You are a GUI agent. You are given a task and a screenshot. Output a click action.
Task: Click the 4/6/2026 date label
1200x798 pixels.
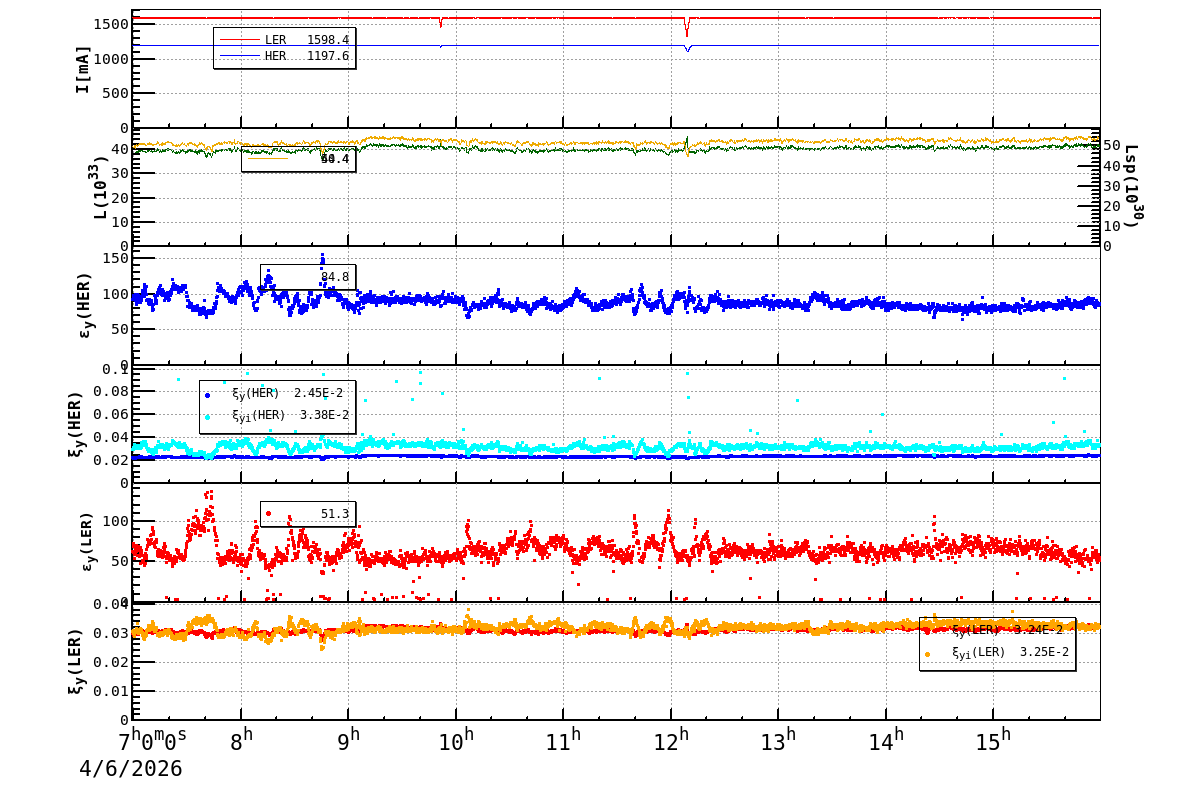[x=131, y=769]
